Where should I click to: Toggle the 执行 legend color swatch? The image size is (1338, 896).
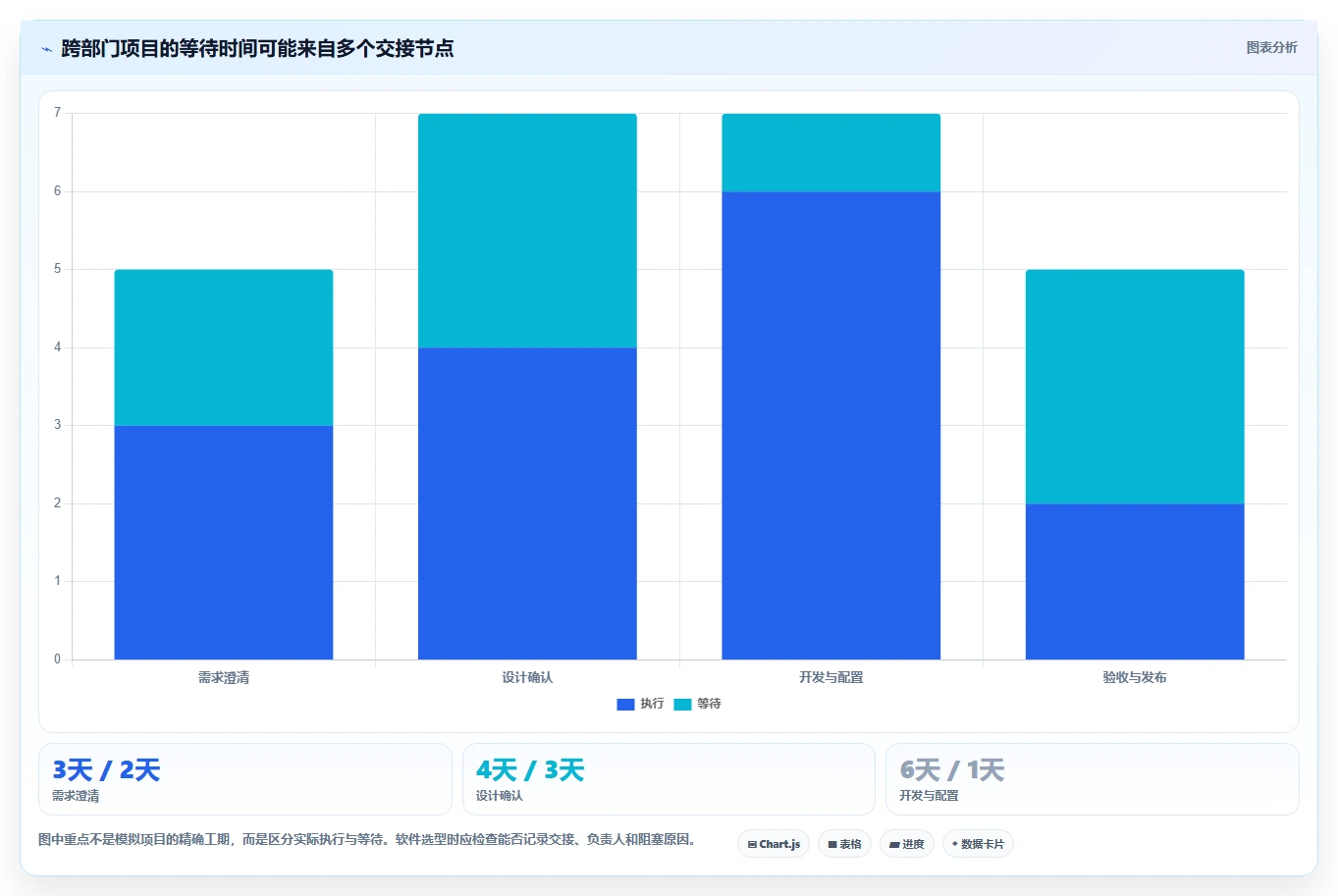[x=625, y=704]
